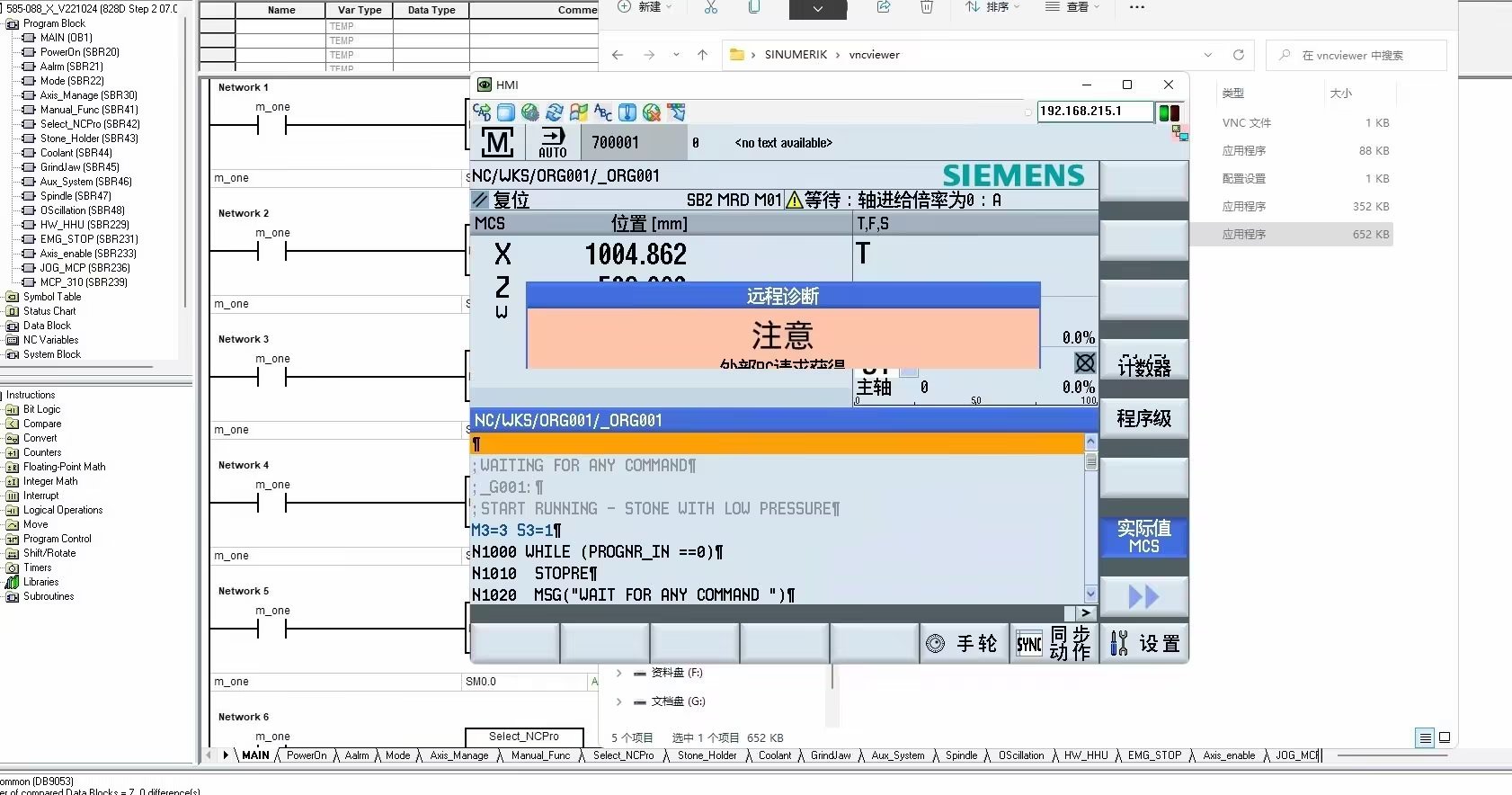The width and height of the screenshot is (1512, 795).
Task: Click the crossed-box feed override icon
Action: (1085, 362)
